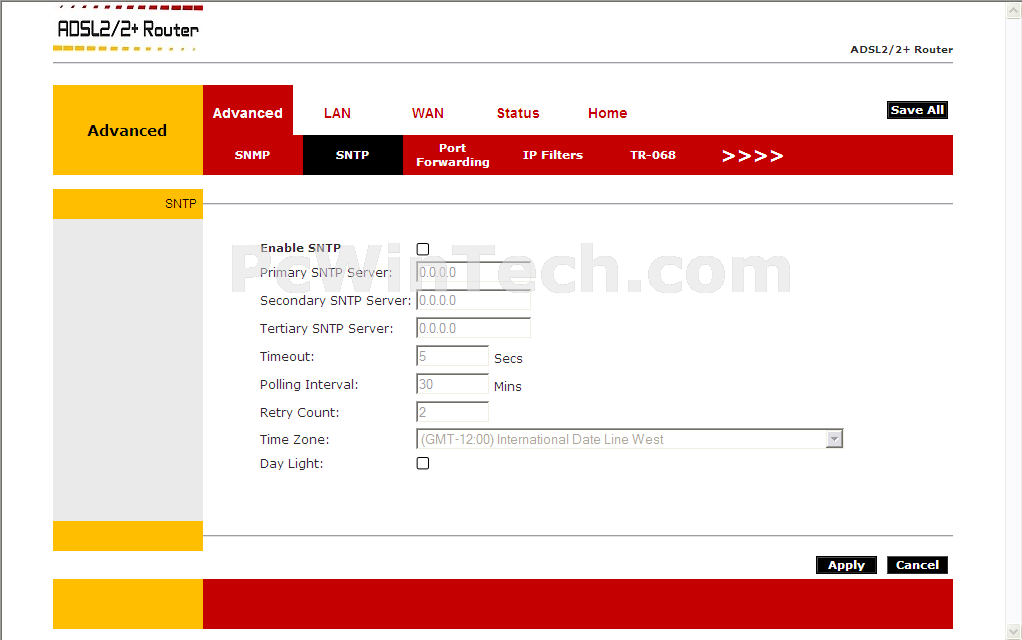
Task: Click the SNTP sidebar label
Action: 181,204
